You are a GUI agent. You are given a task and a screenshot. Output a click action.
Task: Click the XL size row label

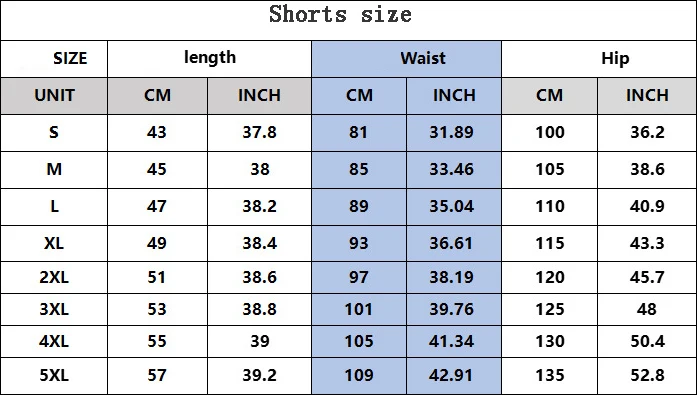[54, 243]
